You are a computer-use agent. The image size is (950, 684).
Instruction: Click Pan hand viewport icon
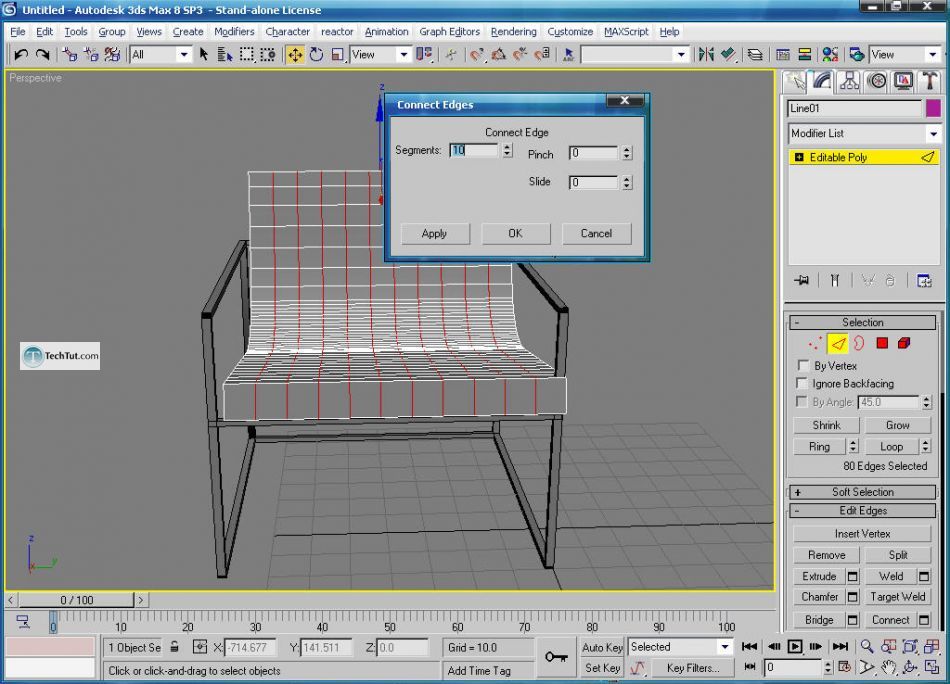coord(888,668)
